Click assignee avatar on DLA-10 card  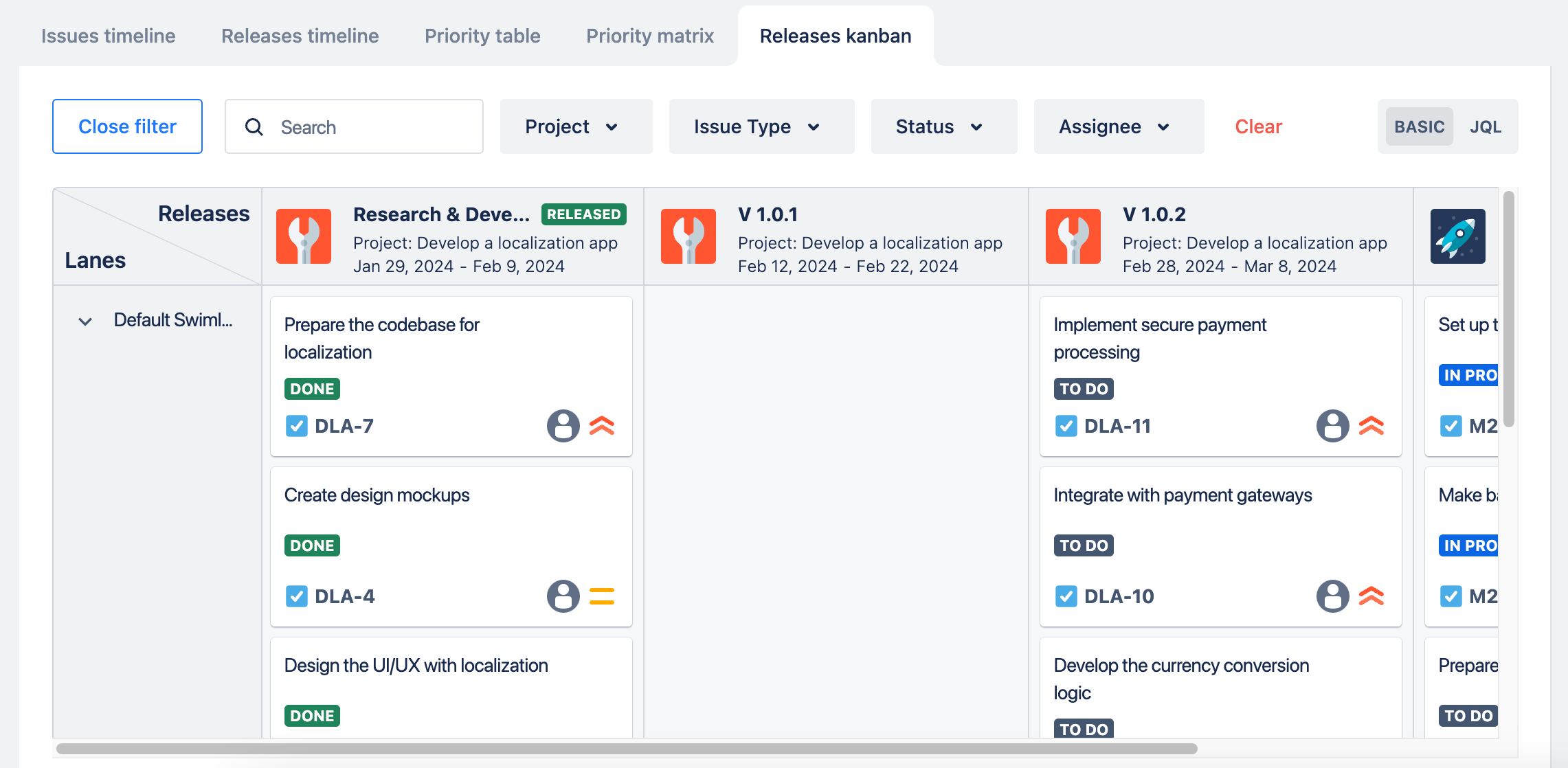tap(1332, 596)
